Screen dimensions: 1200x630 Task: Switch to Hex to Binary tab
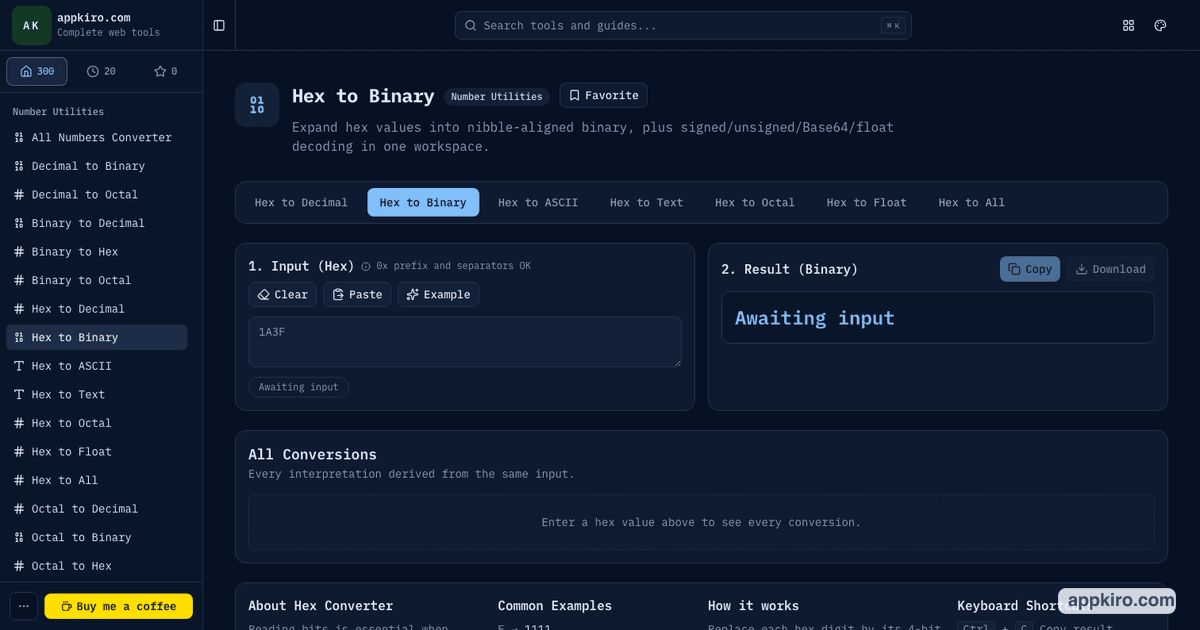[x=423, y=202]
